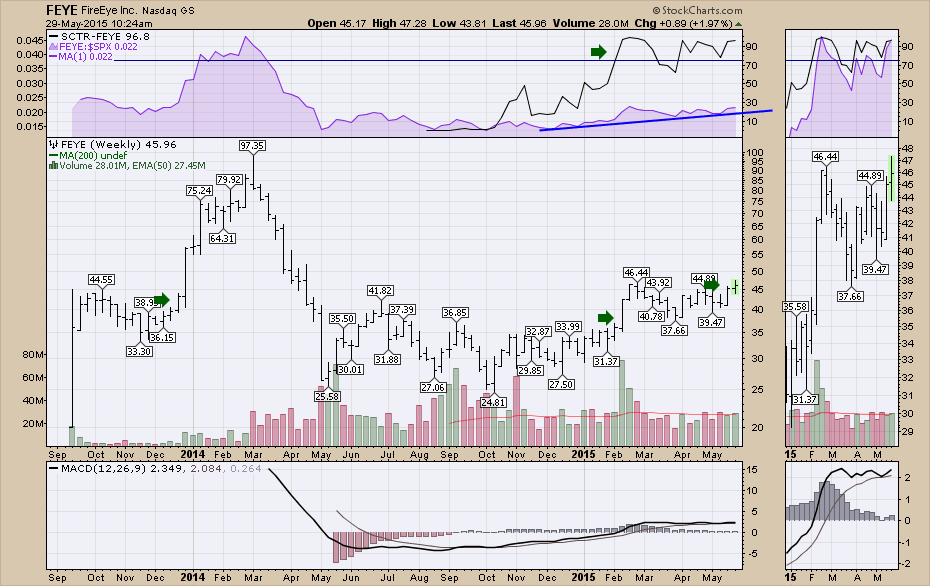Click the latest green-highlighted weekly price bar
The height and width of the screenshot is (586, 930).
click(735, 287)
